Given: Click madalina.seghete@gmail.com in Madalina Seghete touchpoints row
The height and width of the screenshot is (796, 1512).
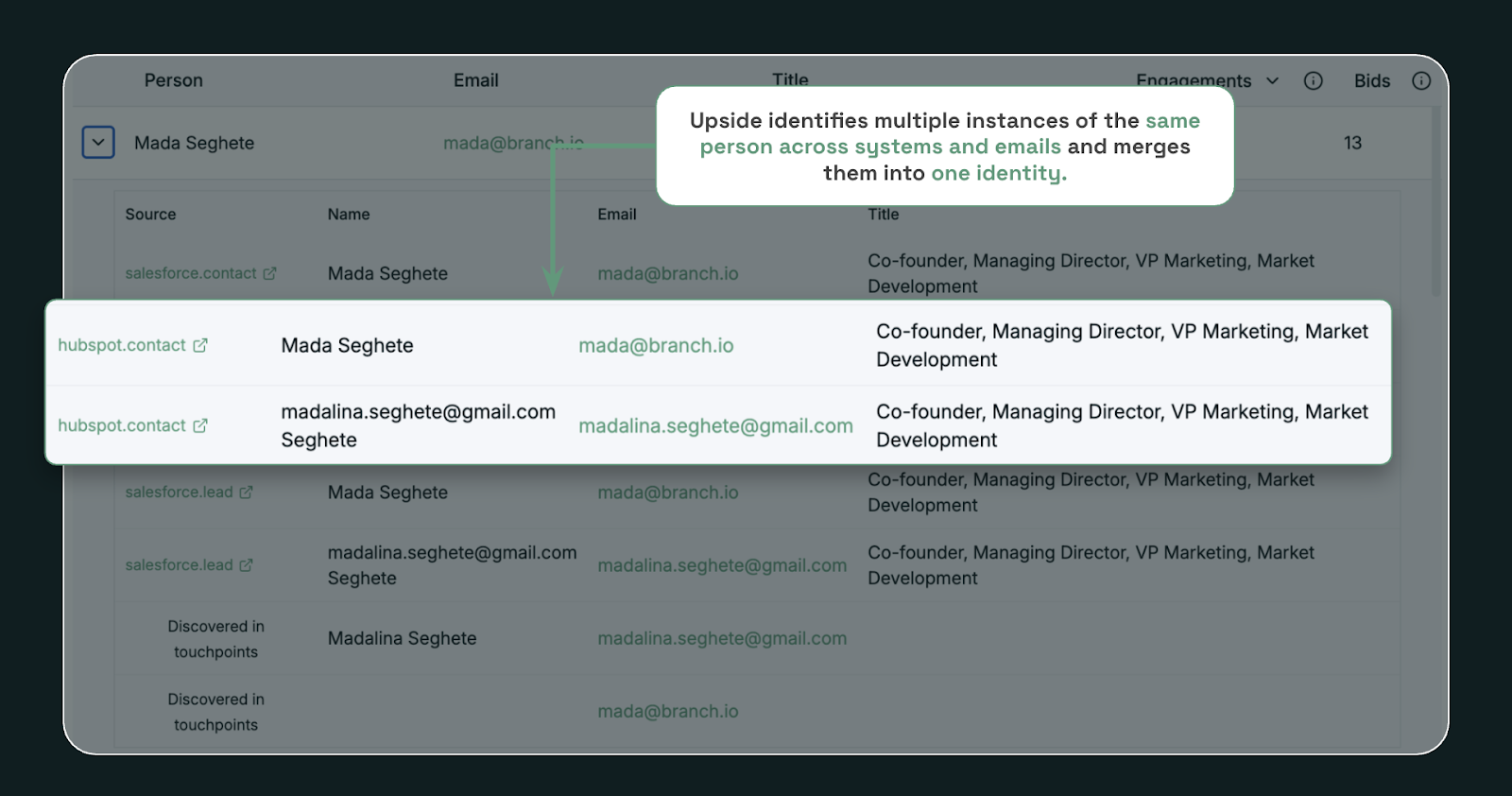Looking at the screenshot, I should click(x=722, y=638).
